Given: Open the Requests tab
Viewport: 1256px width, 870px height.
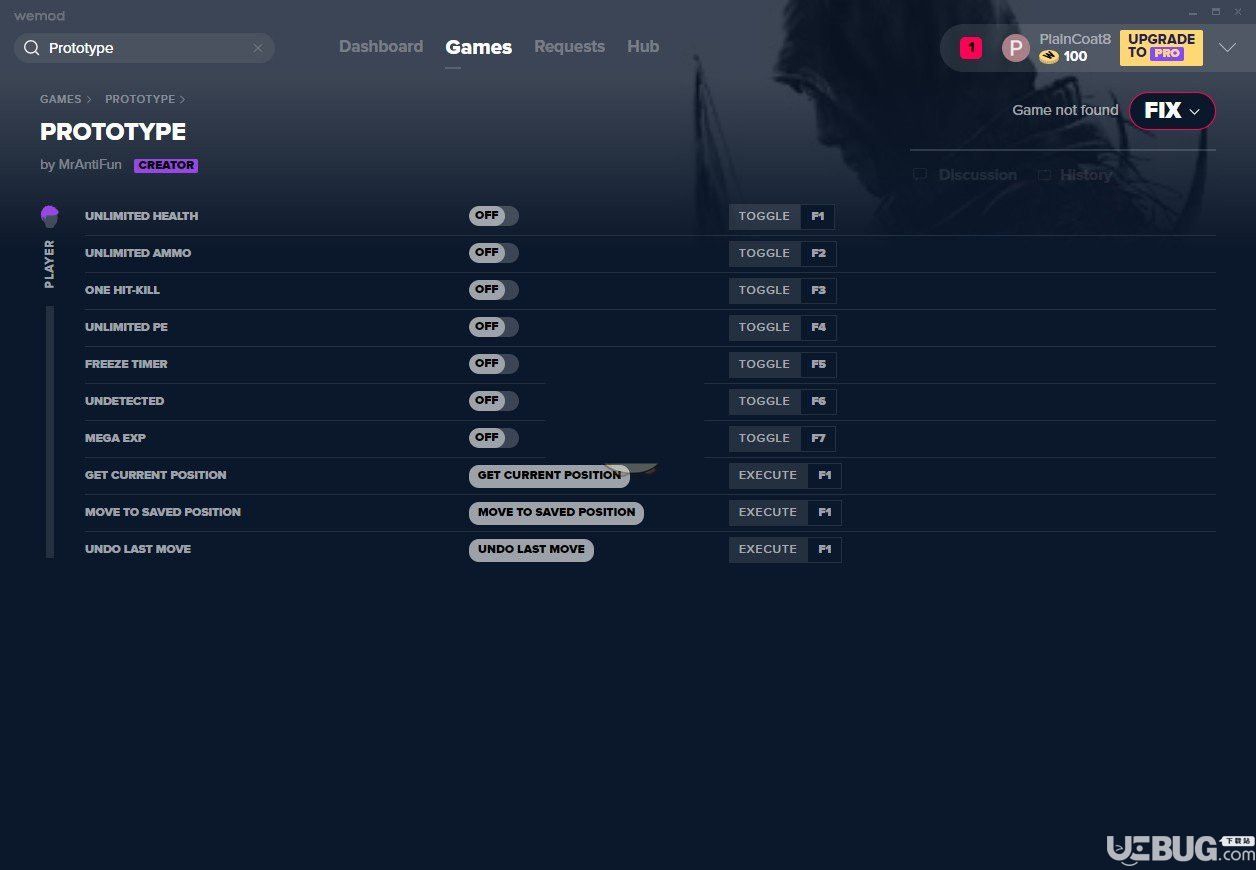Looking at the screenshot, I should pos(569,47).
